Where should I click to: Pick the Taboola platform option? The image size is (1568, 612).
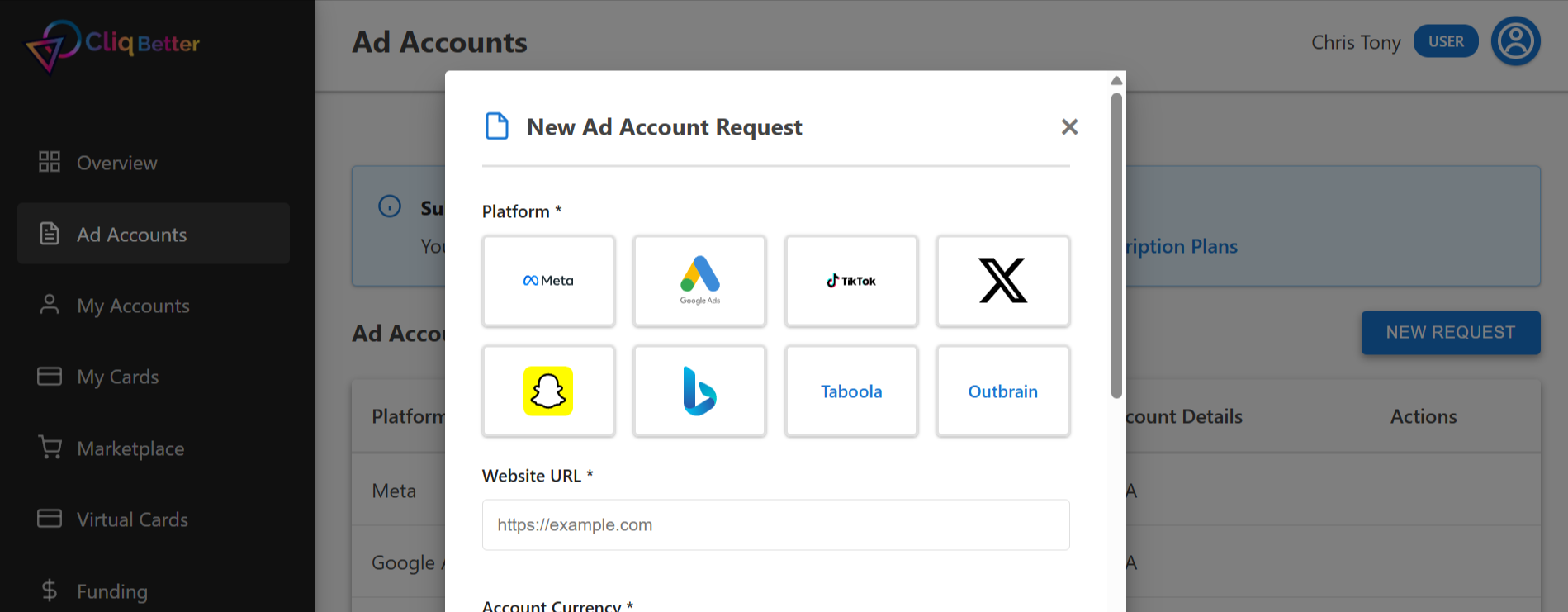(851, 391)
